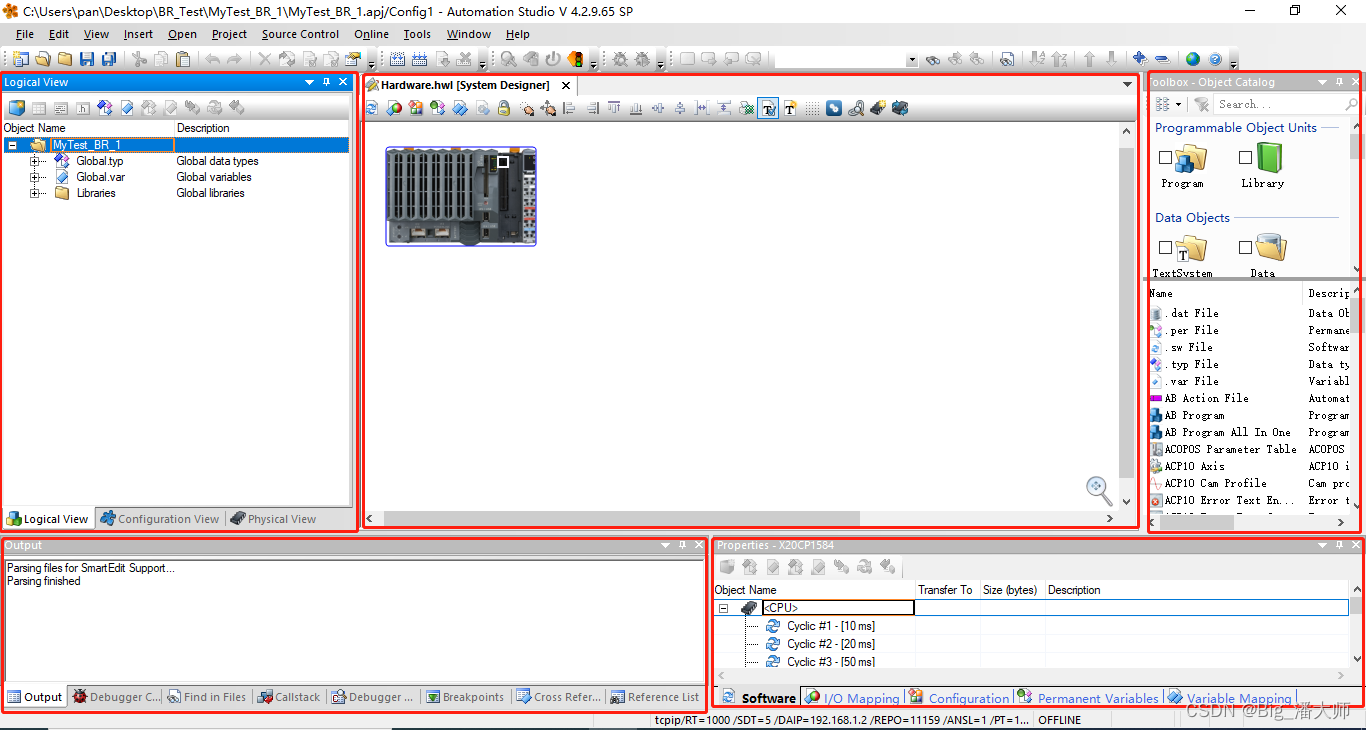Switch to the Callstack tab

(x=289, y=697)
